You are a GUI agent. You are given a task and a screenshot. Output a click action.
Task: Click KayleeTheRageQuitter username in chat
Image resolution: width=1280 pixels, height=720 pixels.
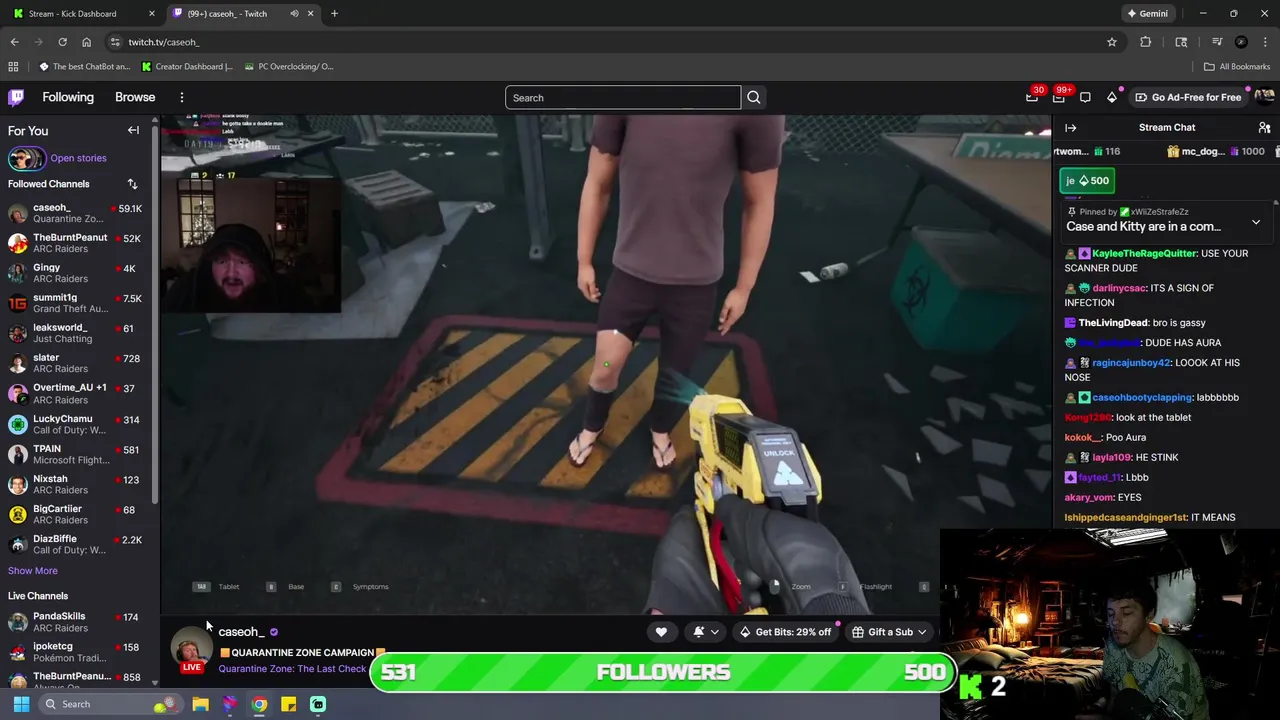point(1144,254)
